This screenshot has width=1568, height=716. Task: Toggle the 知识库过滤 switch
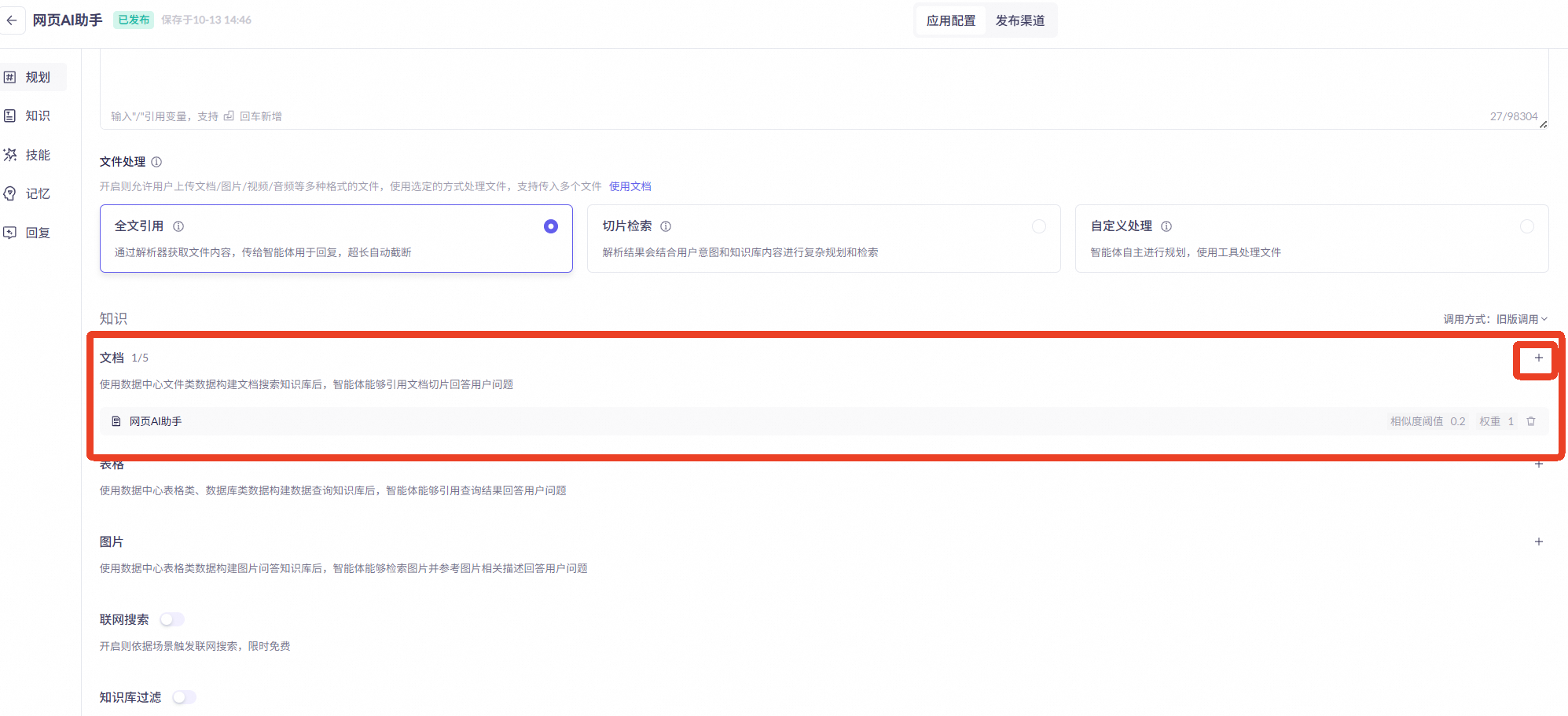coord(184,697)
